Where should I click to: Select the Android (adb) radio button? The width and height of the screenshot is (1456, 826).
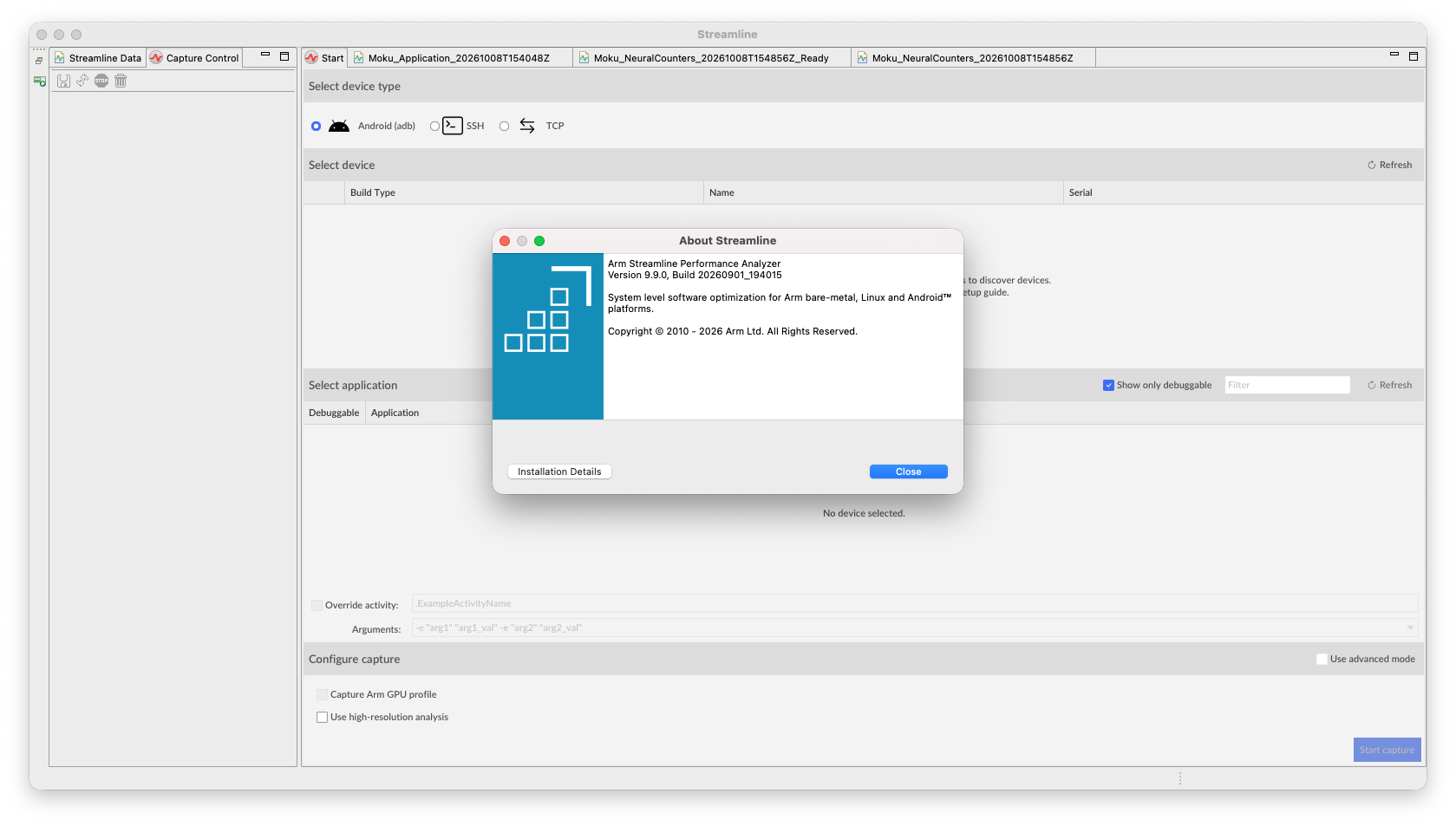(316, 127)
